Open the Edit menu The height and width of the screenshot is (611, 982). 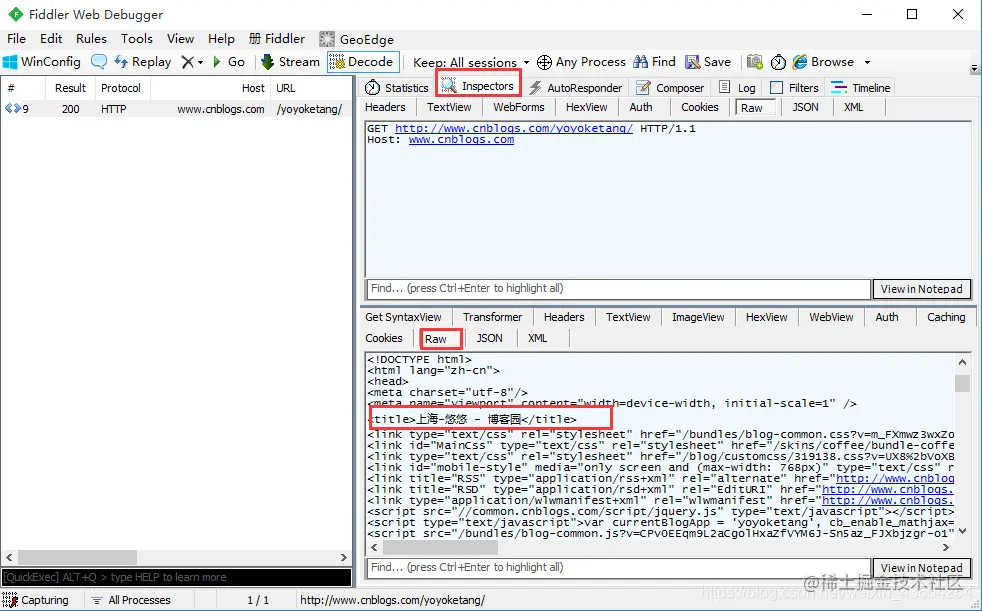coord(51,39)
